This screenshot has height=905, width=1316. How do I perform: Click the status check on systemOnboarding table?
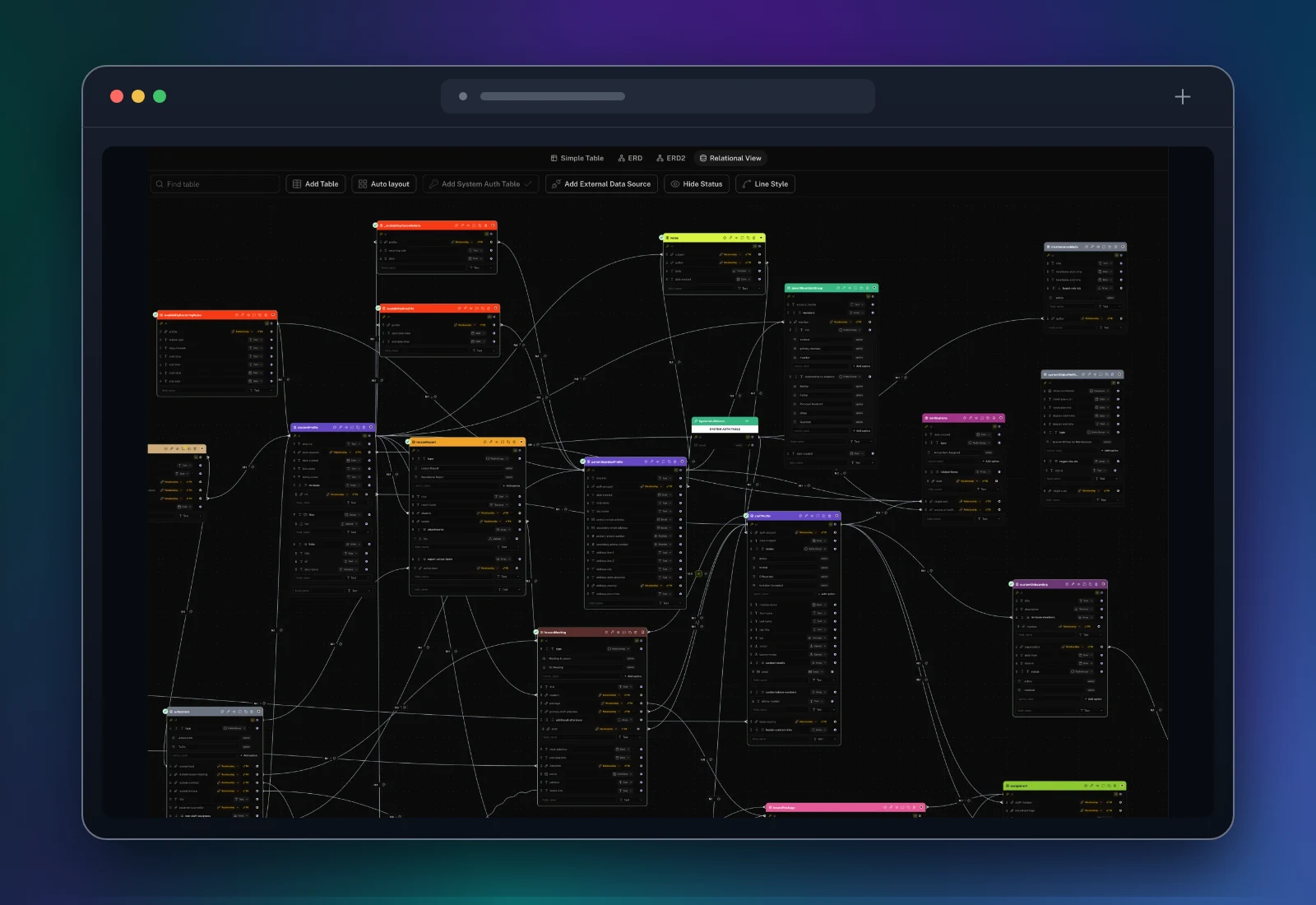click(1012, 584)
